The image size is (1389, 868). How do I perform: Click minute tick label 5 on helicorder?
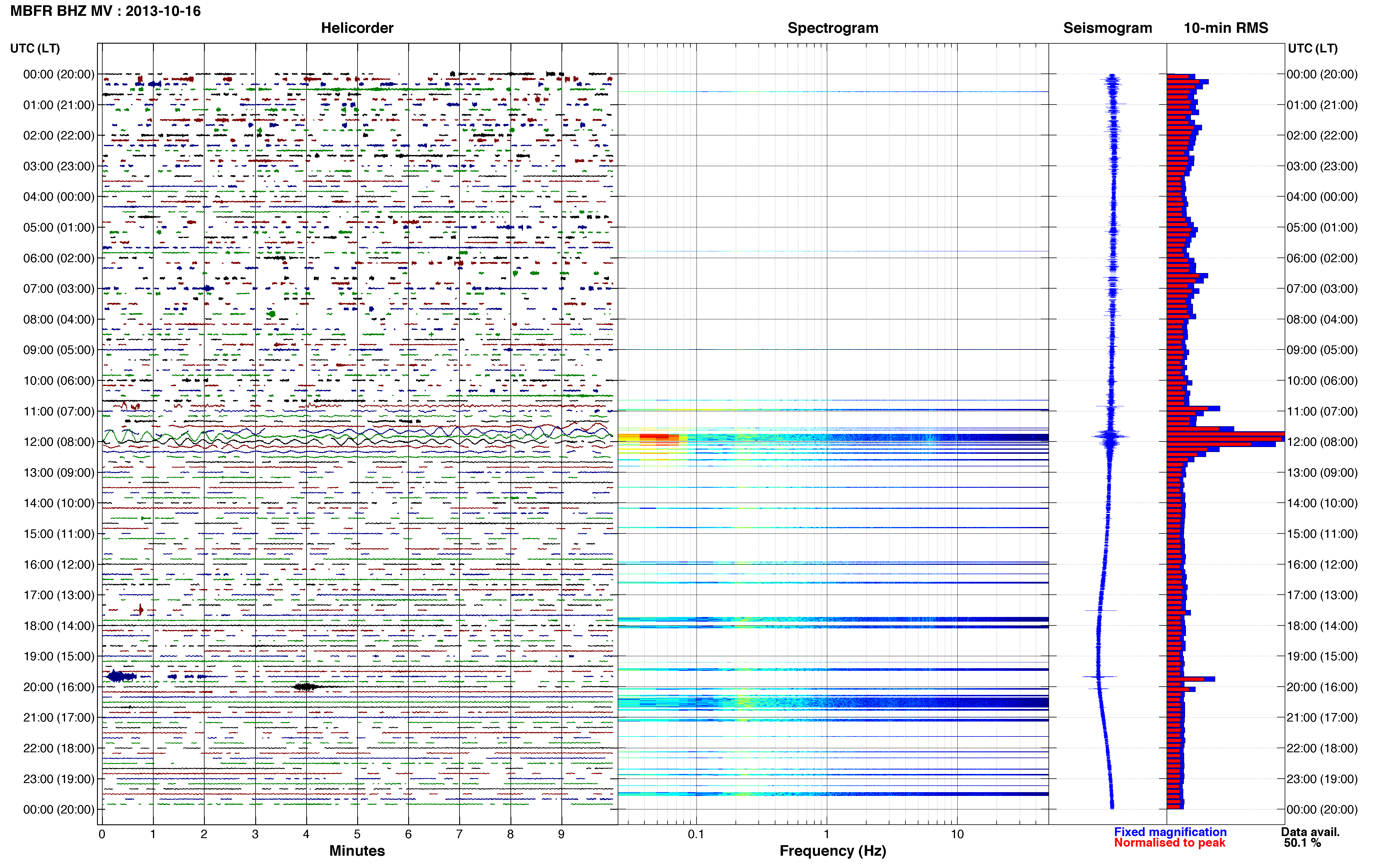[357, 834]
